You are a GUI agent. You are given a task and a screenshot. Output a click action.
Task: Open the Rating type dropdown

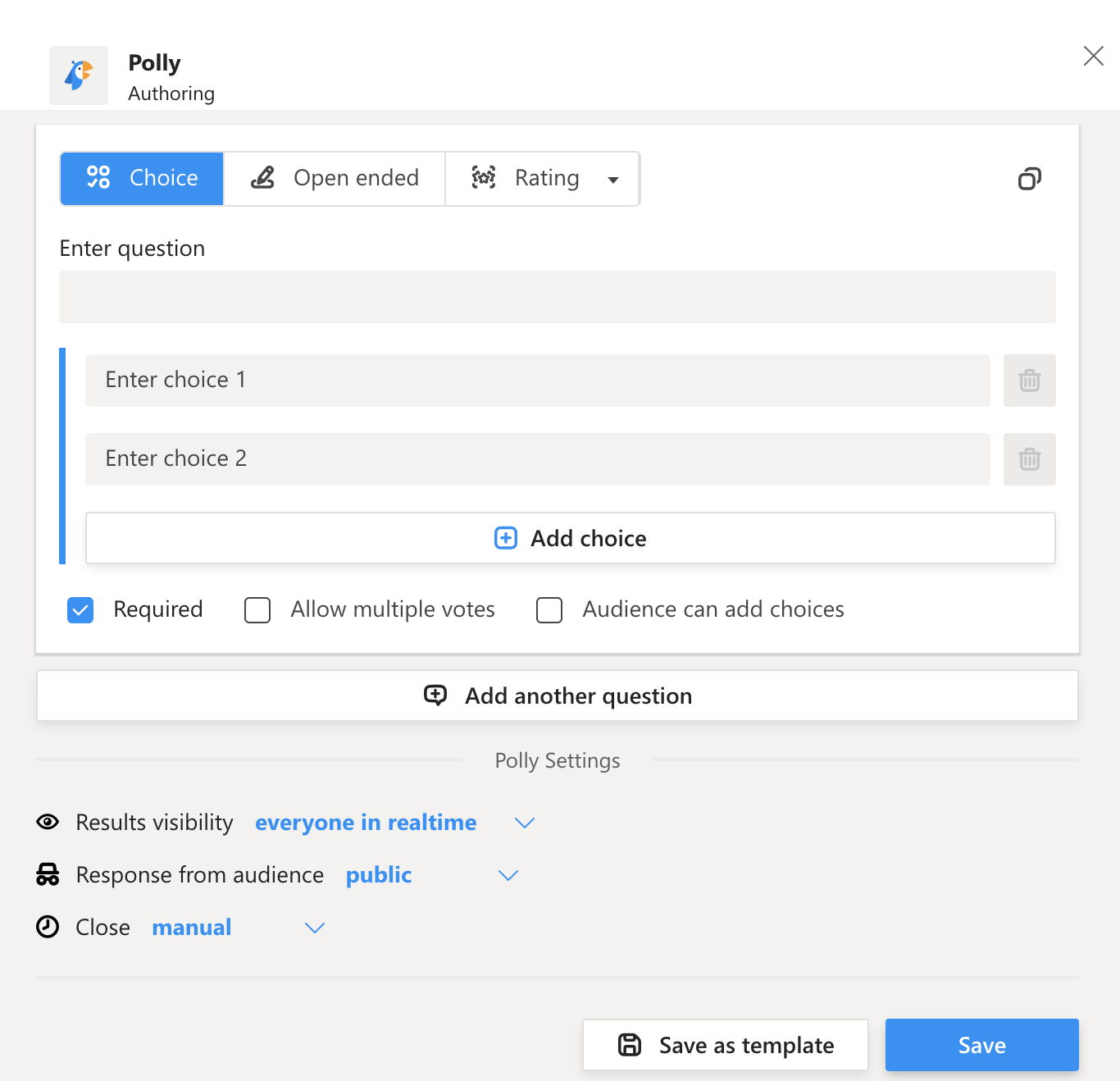coord(614,179)
